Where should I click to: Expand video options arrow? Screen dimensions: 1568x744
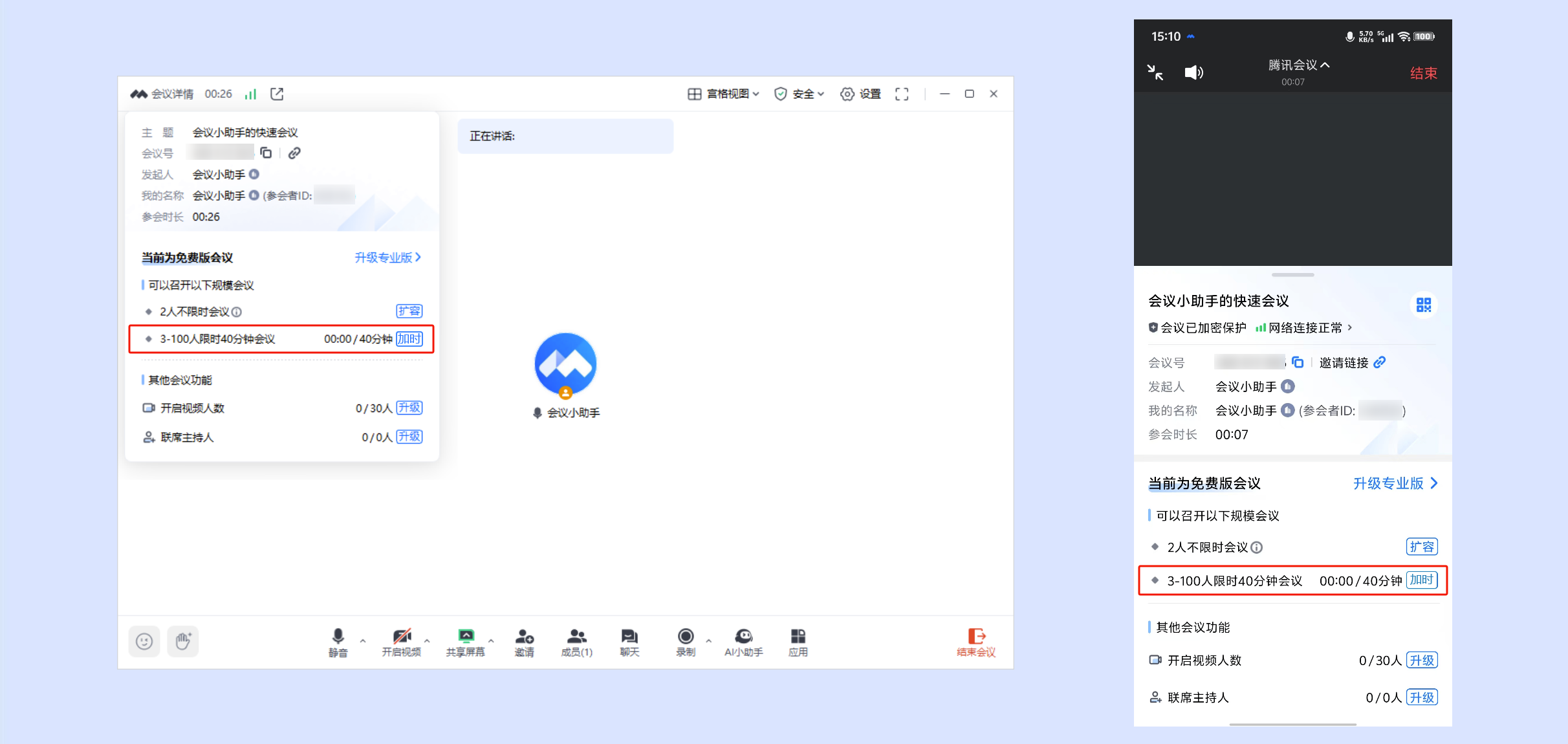(427, 640)
